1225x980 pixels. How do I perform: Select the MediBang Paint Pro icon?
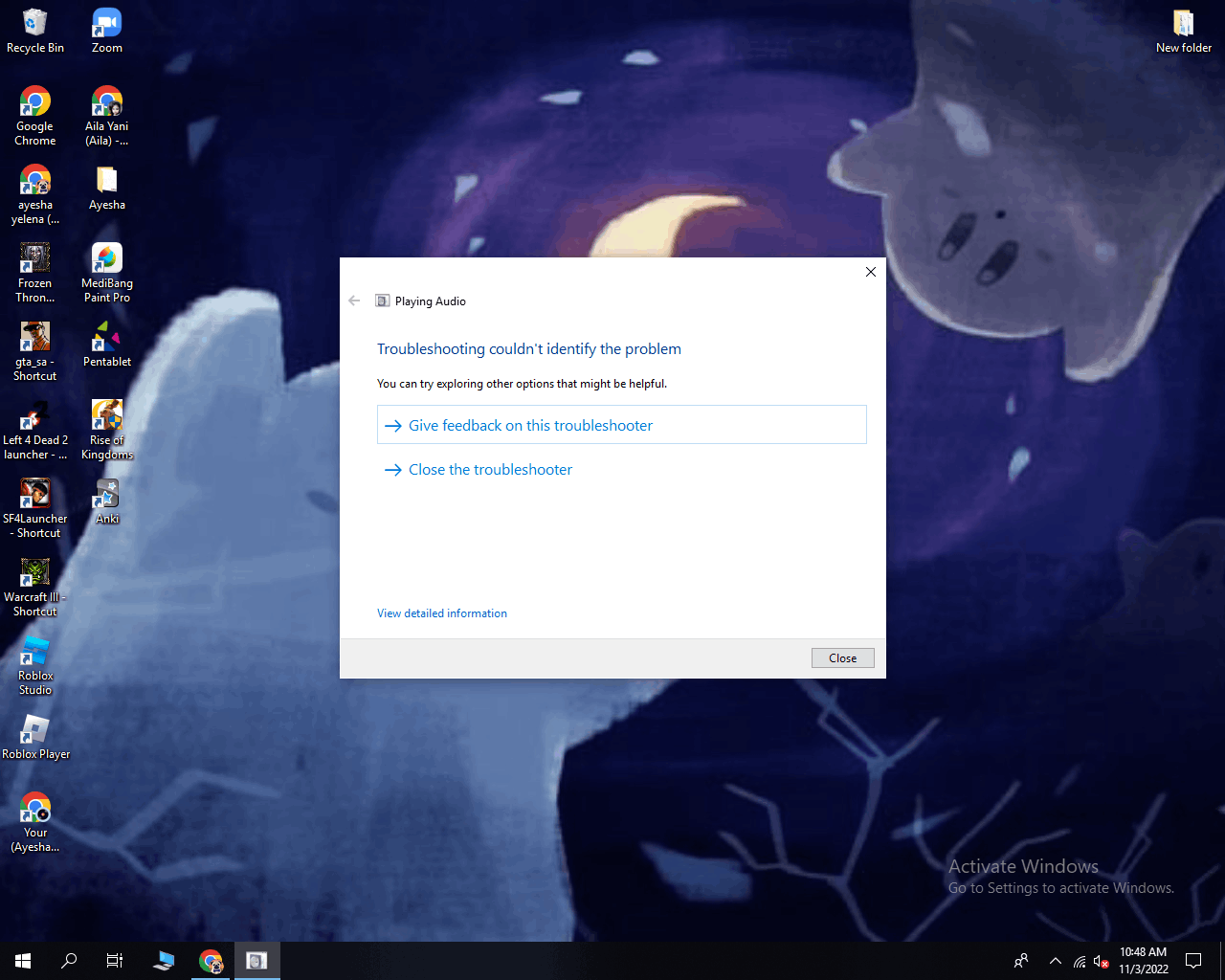coord(106,273)
